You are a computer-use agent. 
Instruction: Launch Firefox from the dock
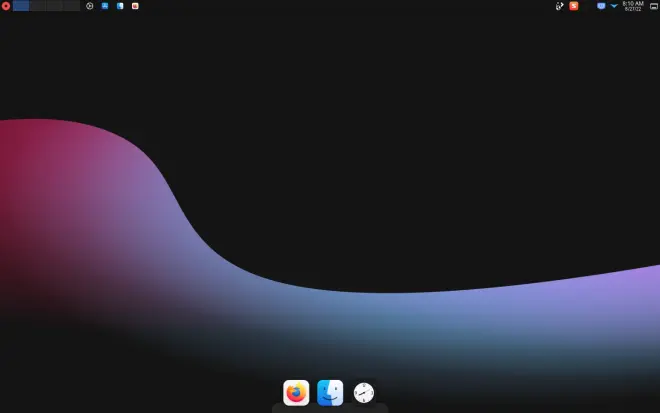pyautogui.click(x=296, y=393)
